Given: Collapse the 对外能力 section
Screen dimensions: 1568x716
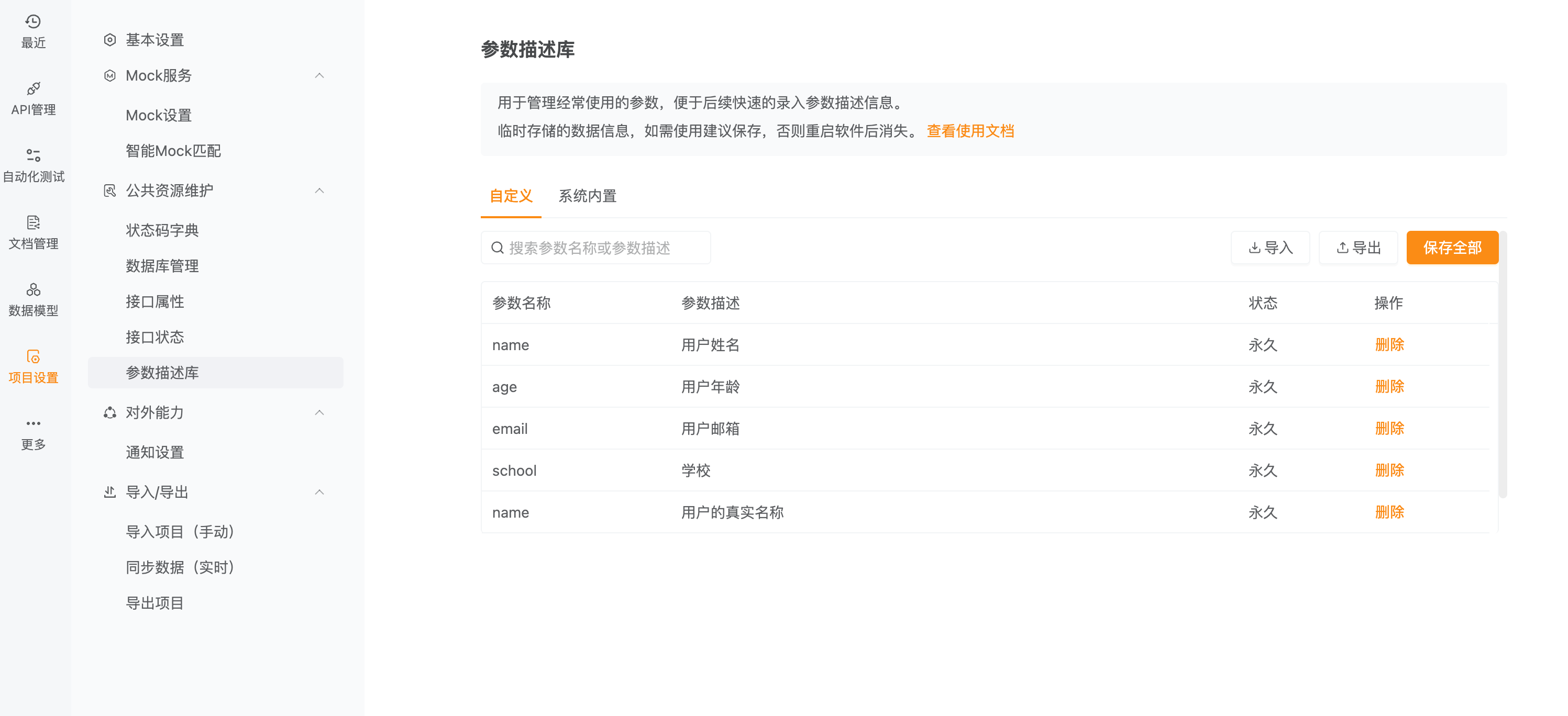Looking at the screenshot, I should [319, 412].
